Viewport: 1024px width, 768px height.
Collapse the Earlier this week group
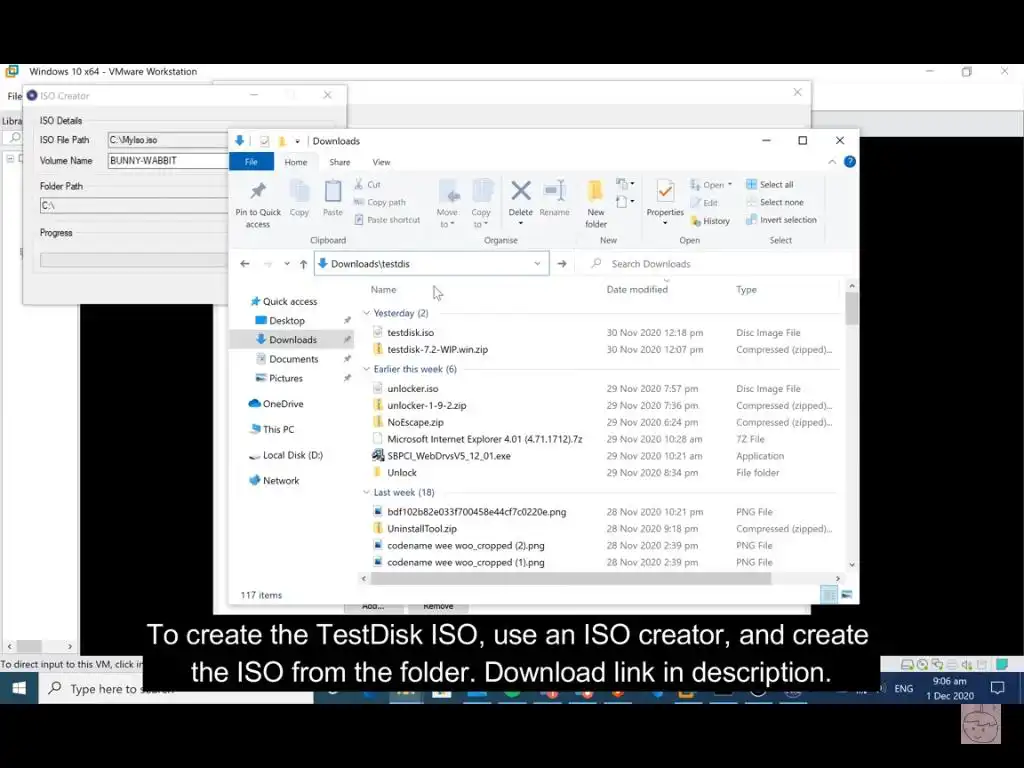pos(366,369)
